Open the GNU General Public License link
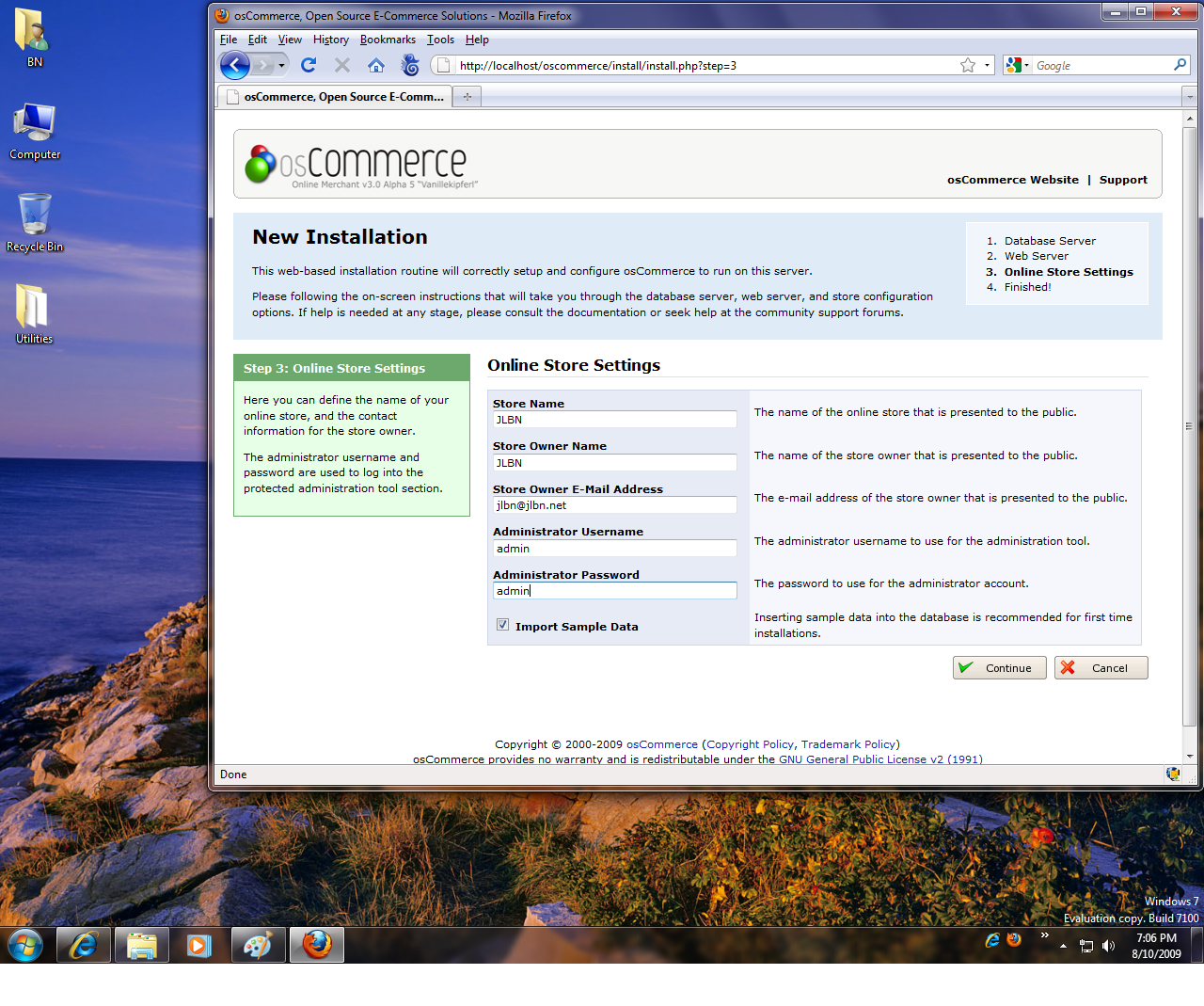Viewport: 1204px width, 1006px height. [x=879, y=759]
